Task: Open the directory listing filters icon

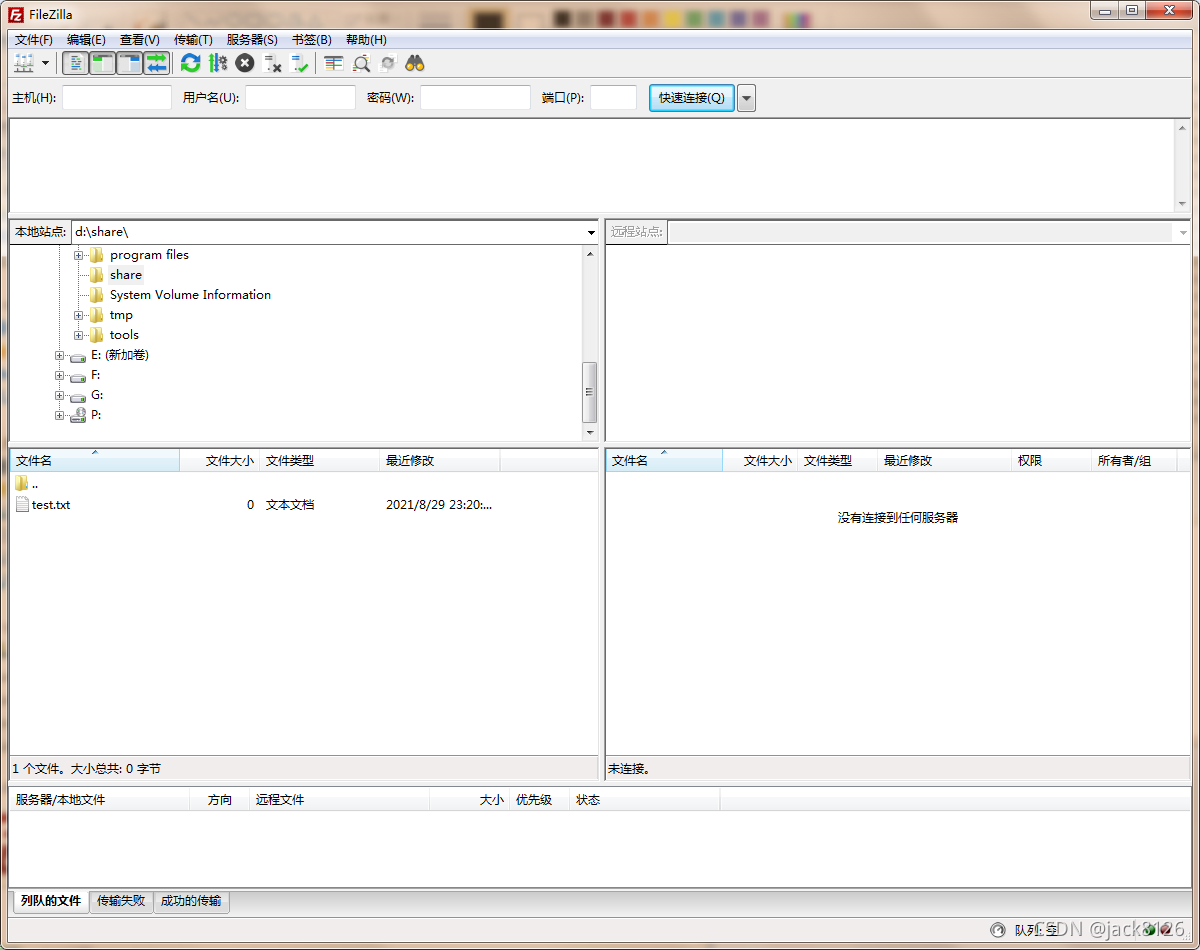Action: pyautogui.click(x=333, y=63)
